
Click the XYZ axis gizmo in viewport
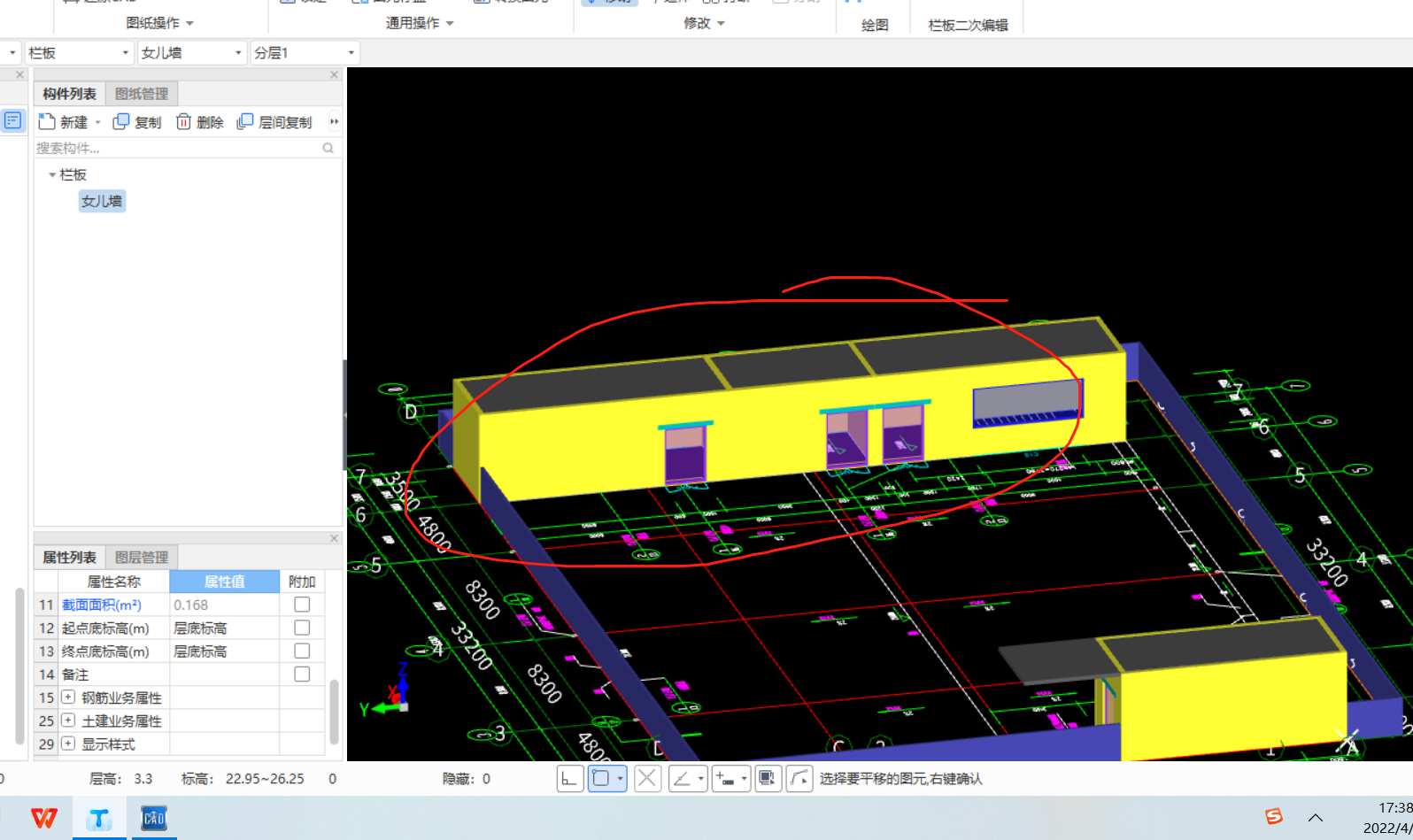click(x=386, y=689)
